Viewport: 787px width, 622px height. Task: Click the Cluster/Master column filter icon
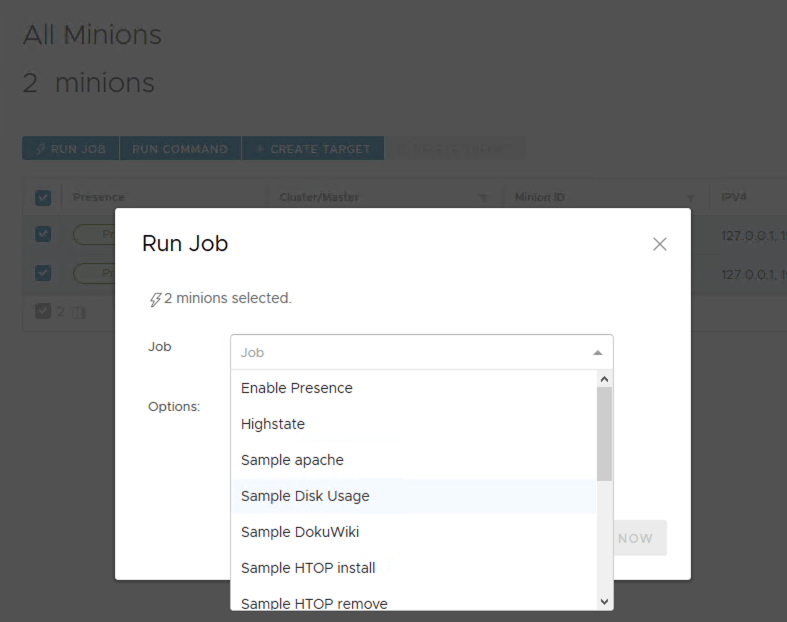(482, 198)
